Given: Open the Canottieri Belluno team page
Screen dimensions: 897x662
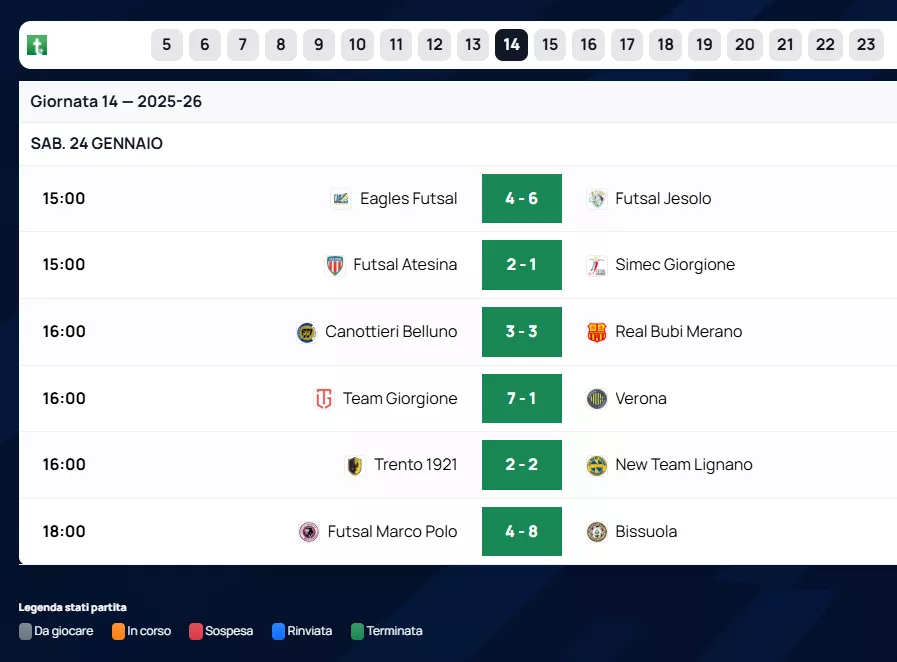Looking at the screenshot, I should click(x=391, y=332).
